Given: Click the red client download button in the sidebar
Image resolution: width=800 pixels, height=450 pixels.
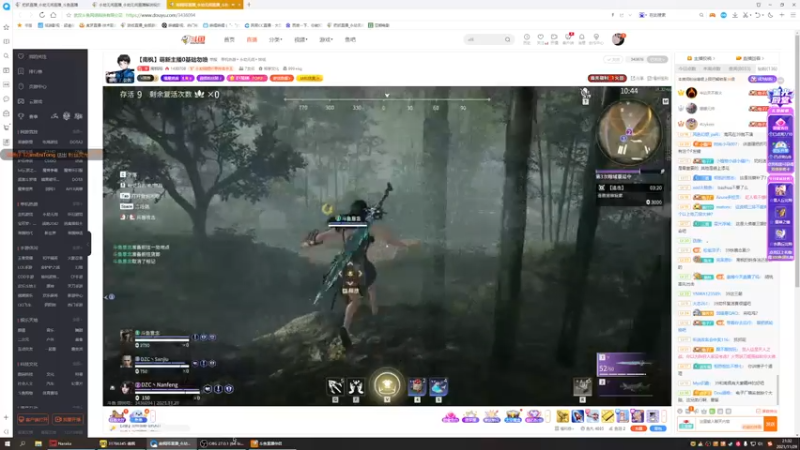Looking at the screenshot, I should point(33,419).
